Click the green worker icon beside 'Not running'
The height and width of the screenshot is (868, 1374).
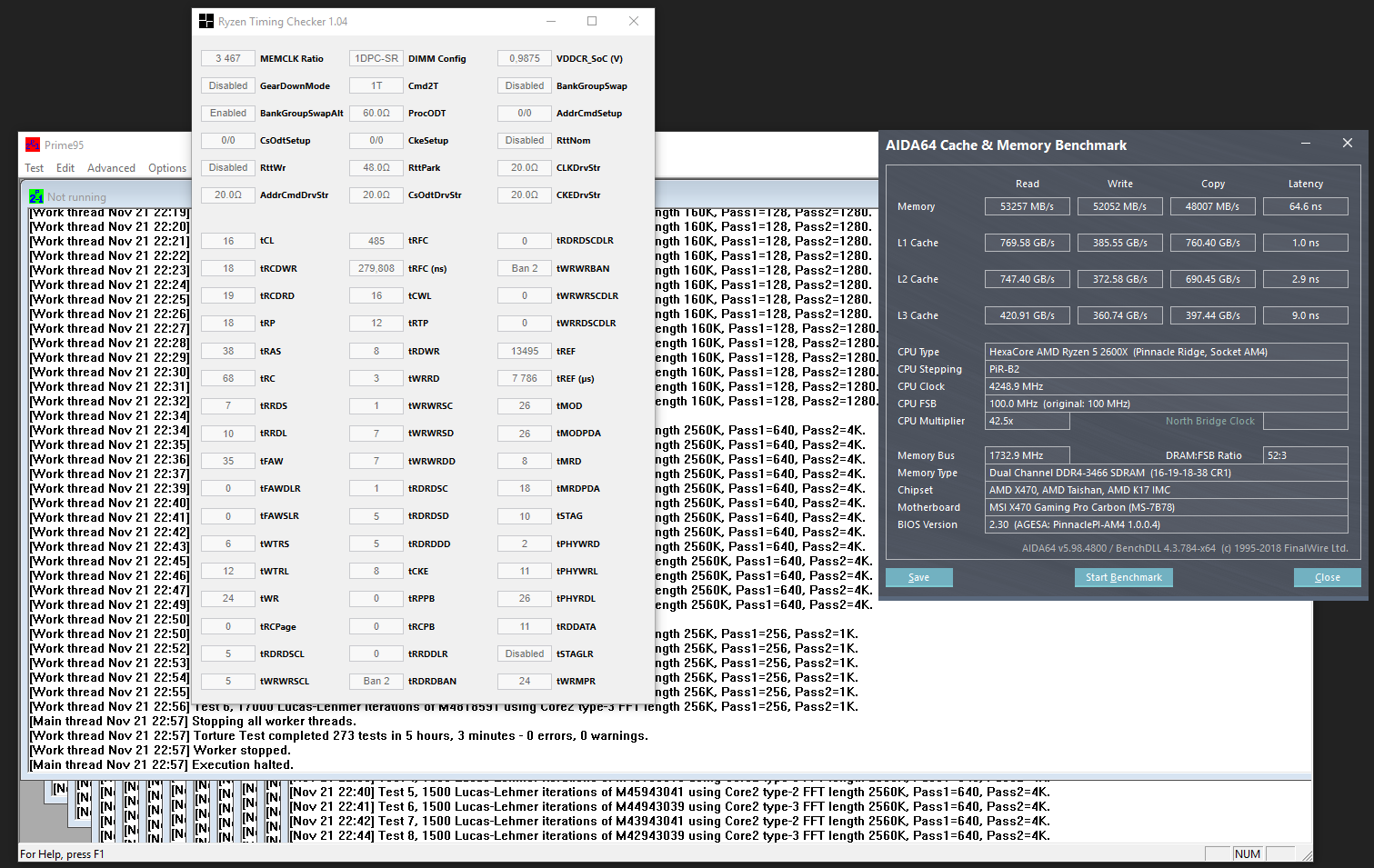(36, 196)
